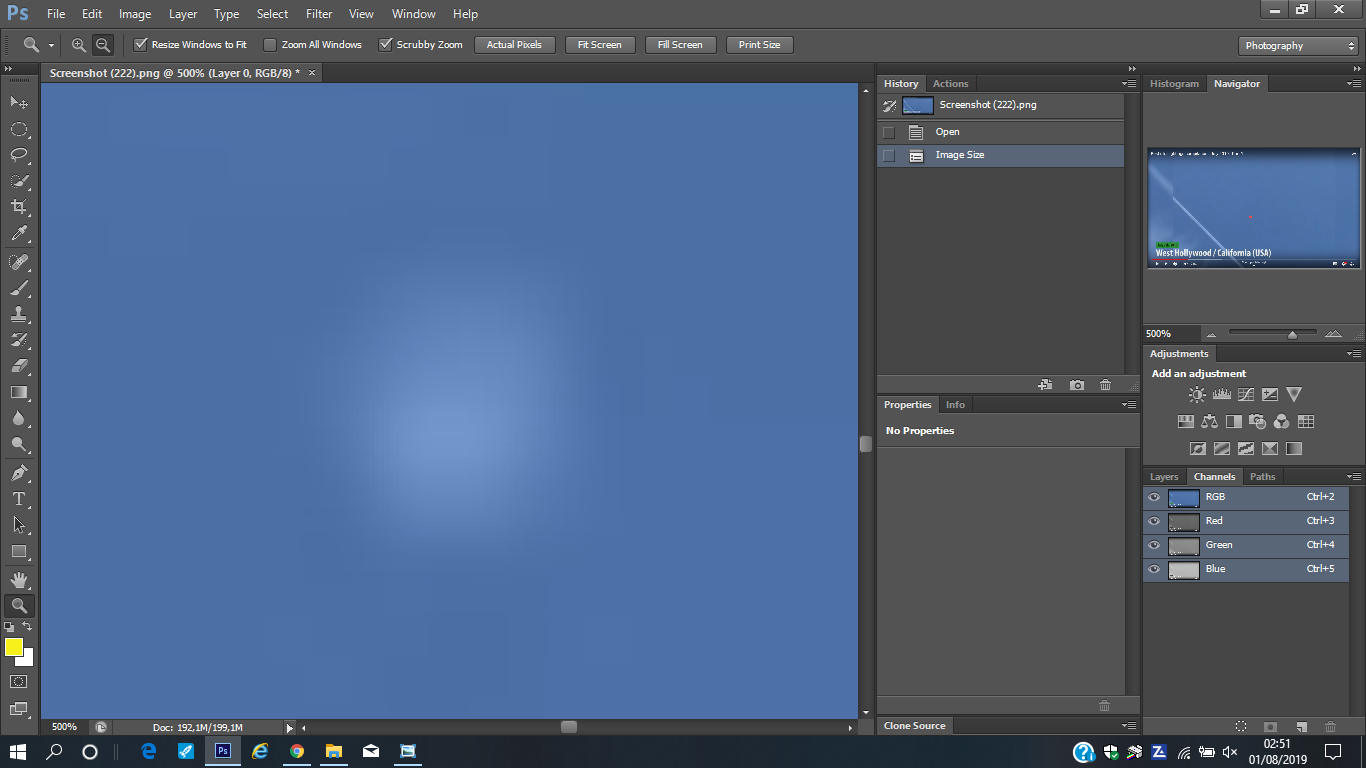Add a Brightness/Contrast adjustment
This screenshot has width=1366, height=768.
(x=1197, y=395)
